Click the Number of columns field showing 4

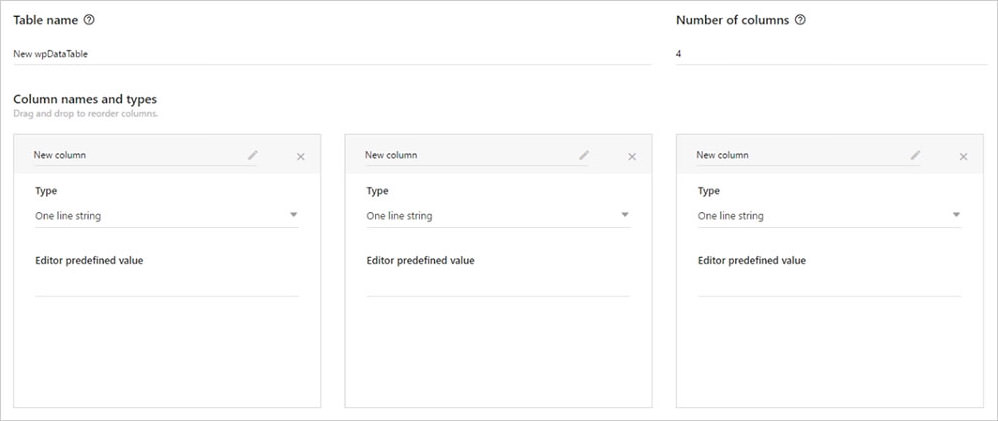coord(831,54)
